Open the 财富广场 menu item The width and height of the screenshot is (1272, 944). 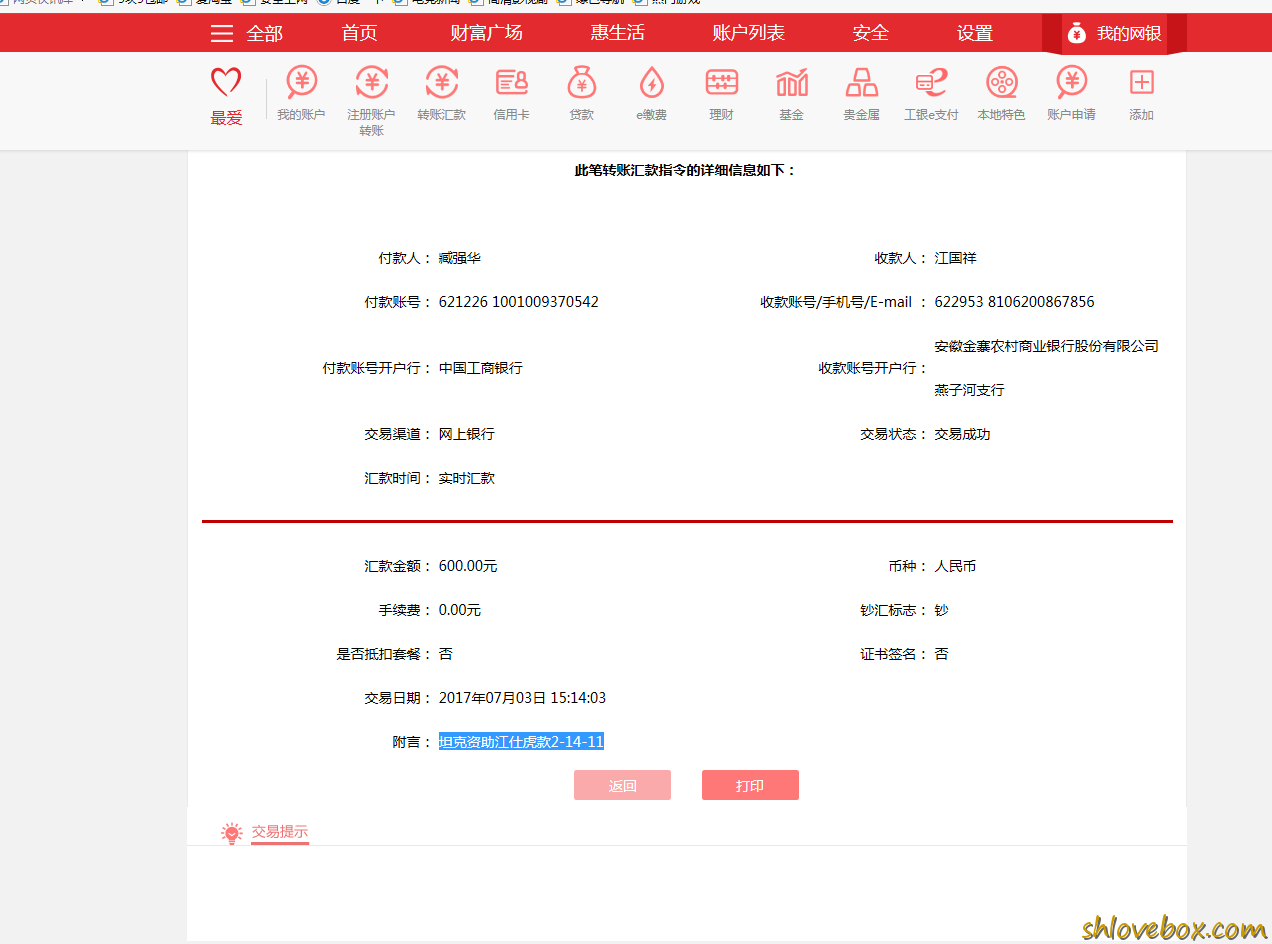486,33
